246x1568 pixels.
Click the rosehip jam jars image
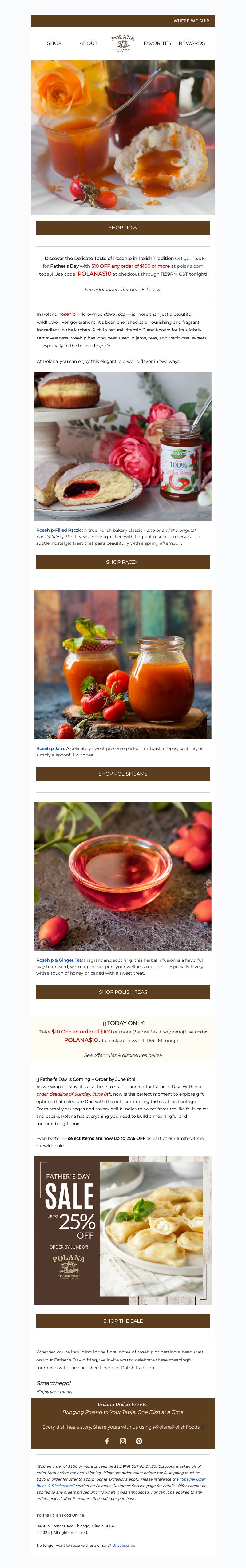(x=123, y=665)
